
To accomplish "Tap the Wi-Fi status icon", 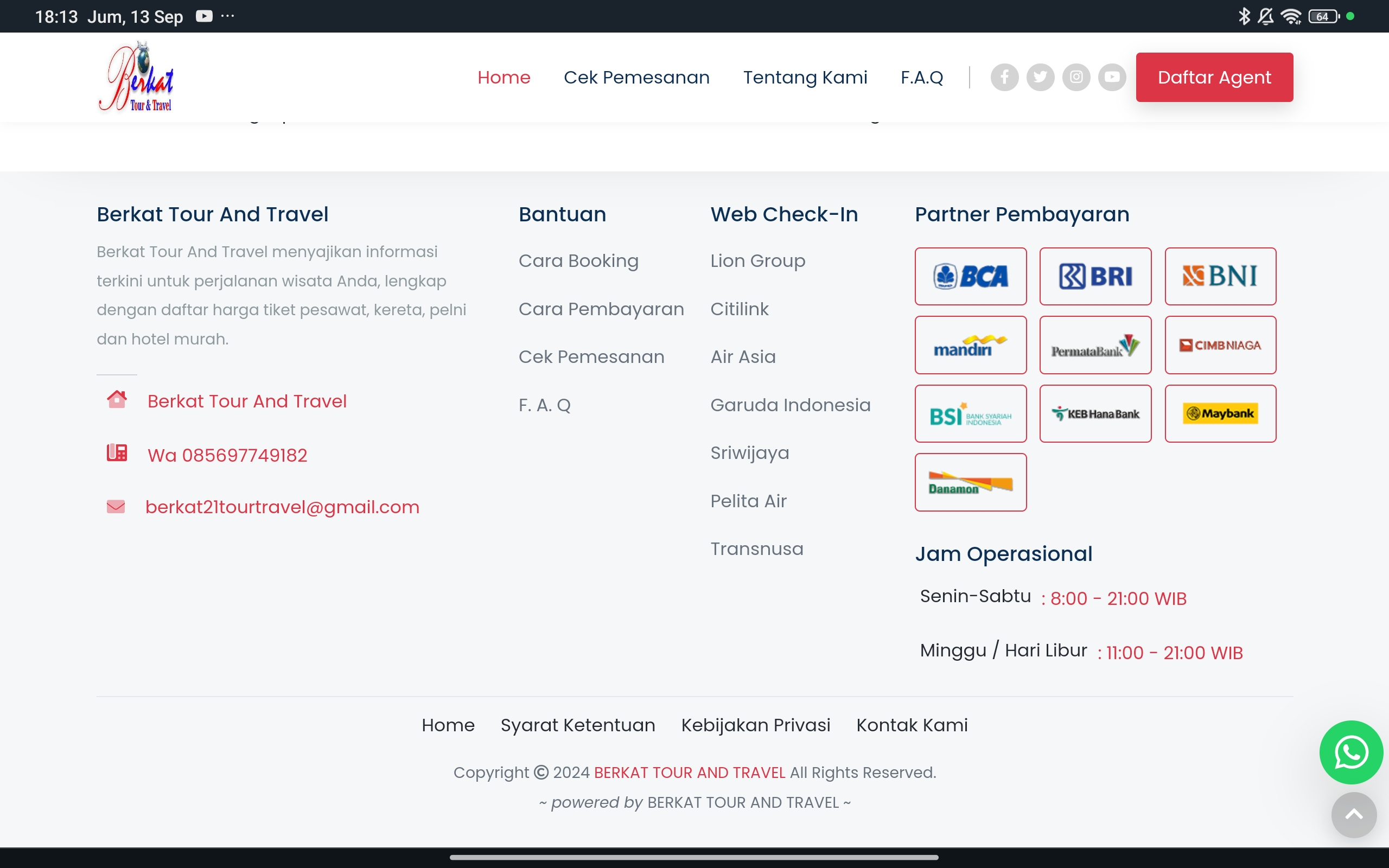I will pyautogui.click(x=1291, y=16).
